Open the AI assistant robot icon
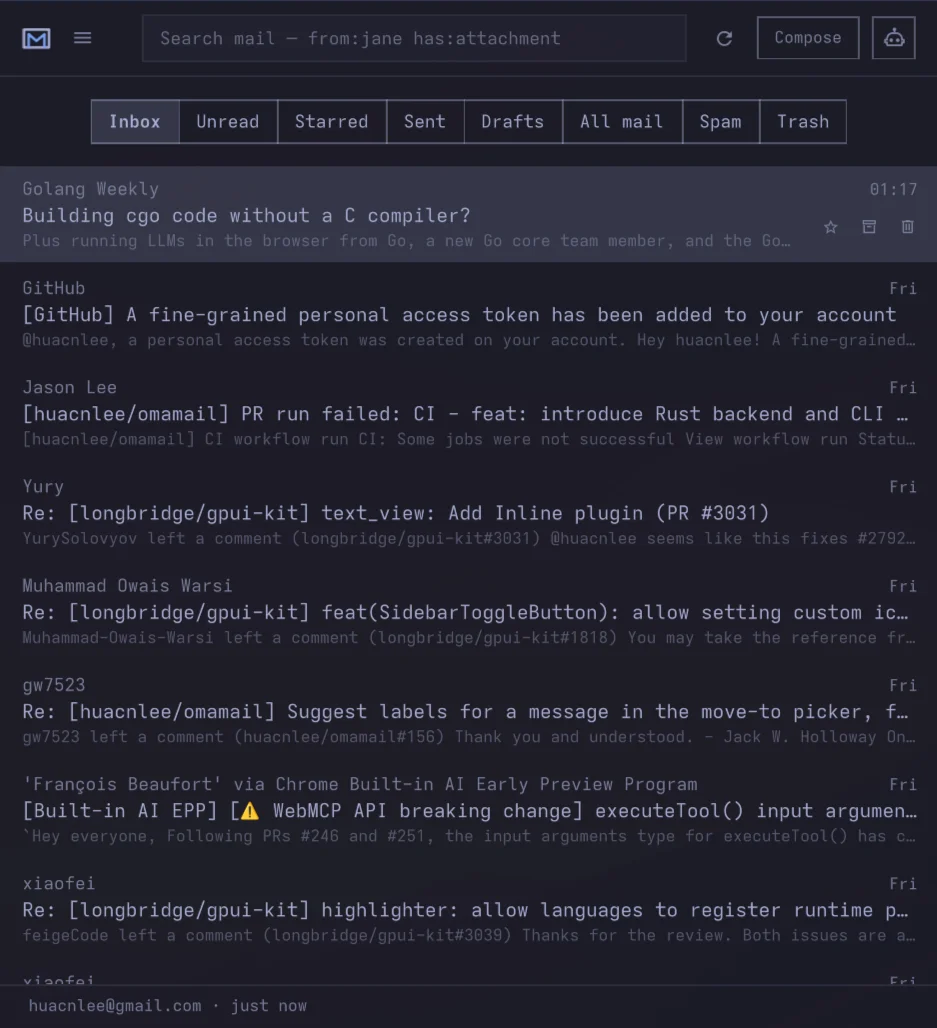937x1028 pixels. (x=894, y=38)
